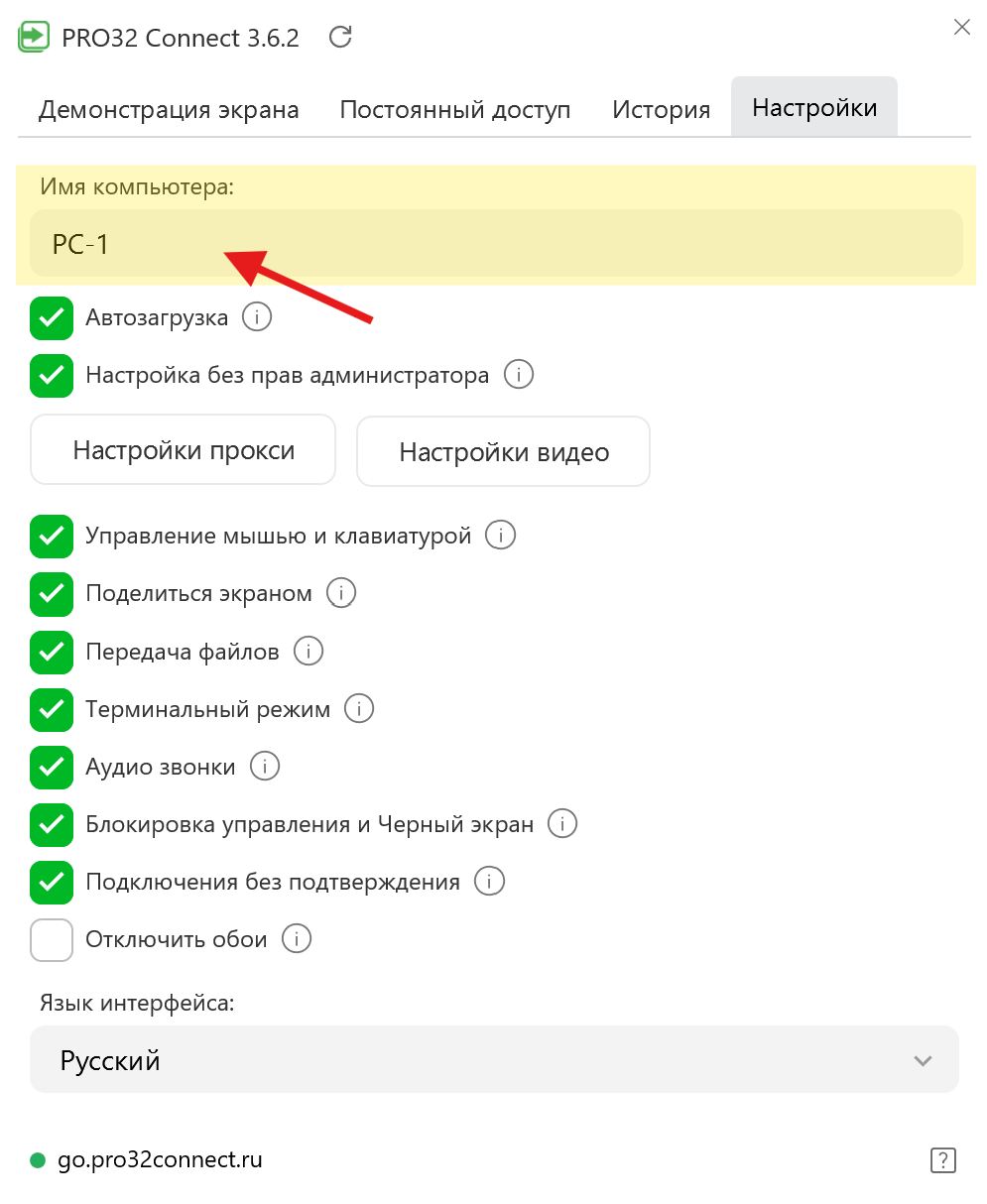Open info for Настройка без прав администратора
Image resolution: width=987 pixels, height=1204 pixels.
pos(519,375)
